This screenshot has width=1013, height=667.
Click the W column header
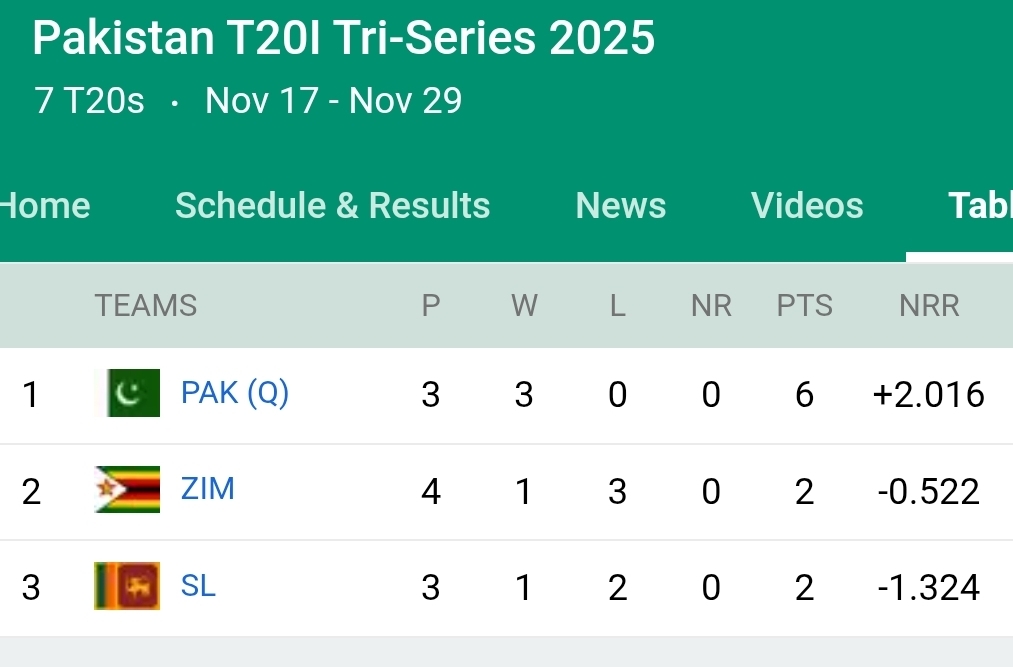tap(524, 305)
